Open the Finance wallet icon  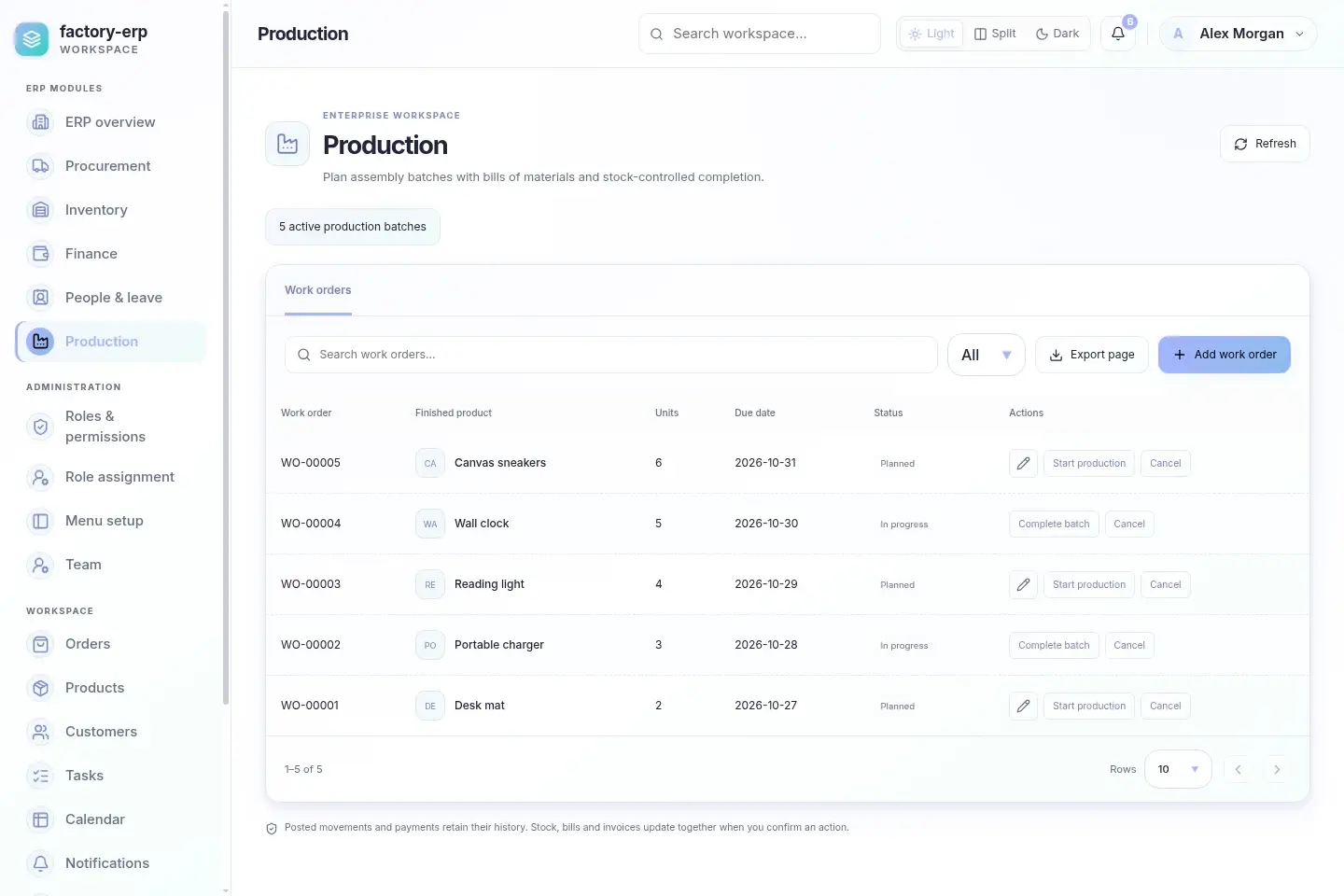41,254
